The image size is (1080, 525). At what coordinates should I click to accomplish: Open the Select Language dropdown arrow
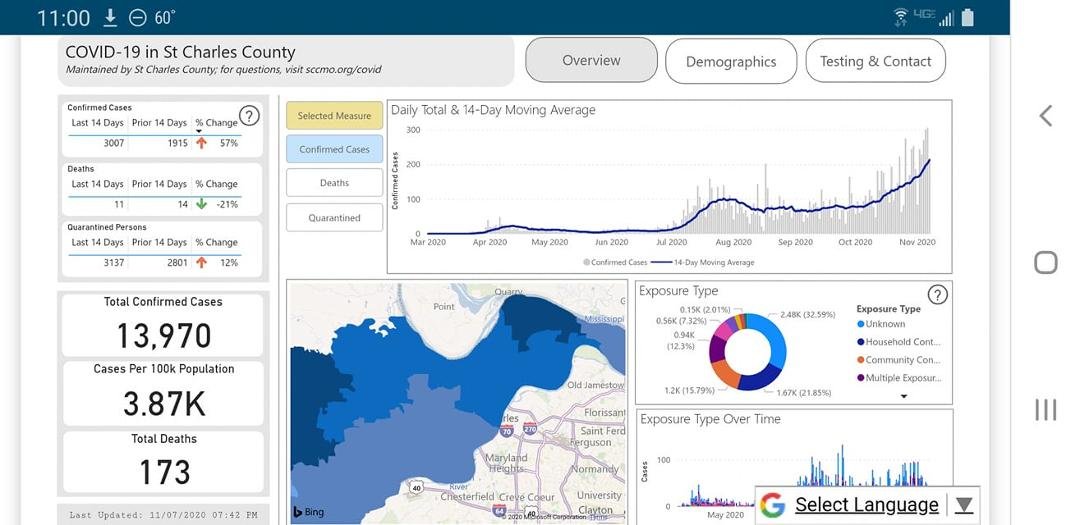point(964,505)
